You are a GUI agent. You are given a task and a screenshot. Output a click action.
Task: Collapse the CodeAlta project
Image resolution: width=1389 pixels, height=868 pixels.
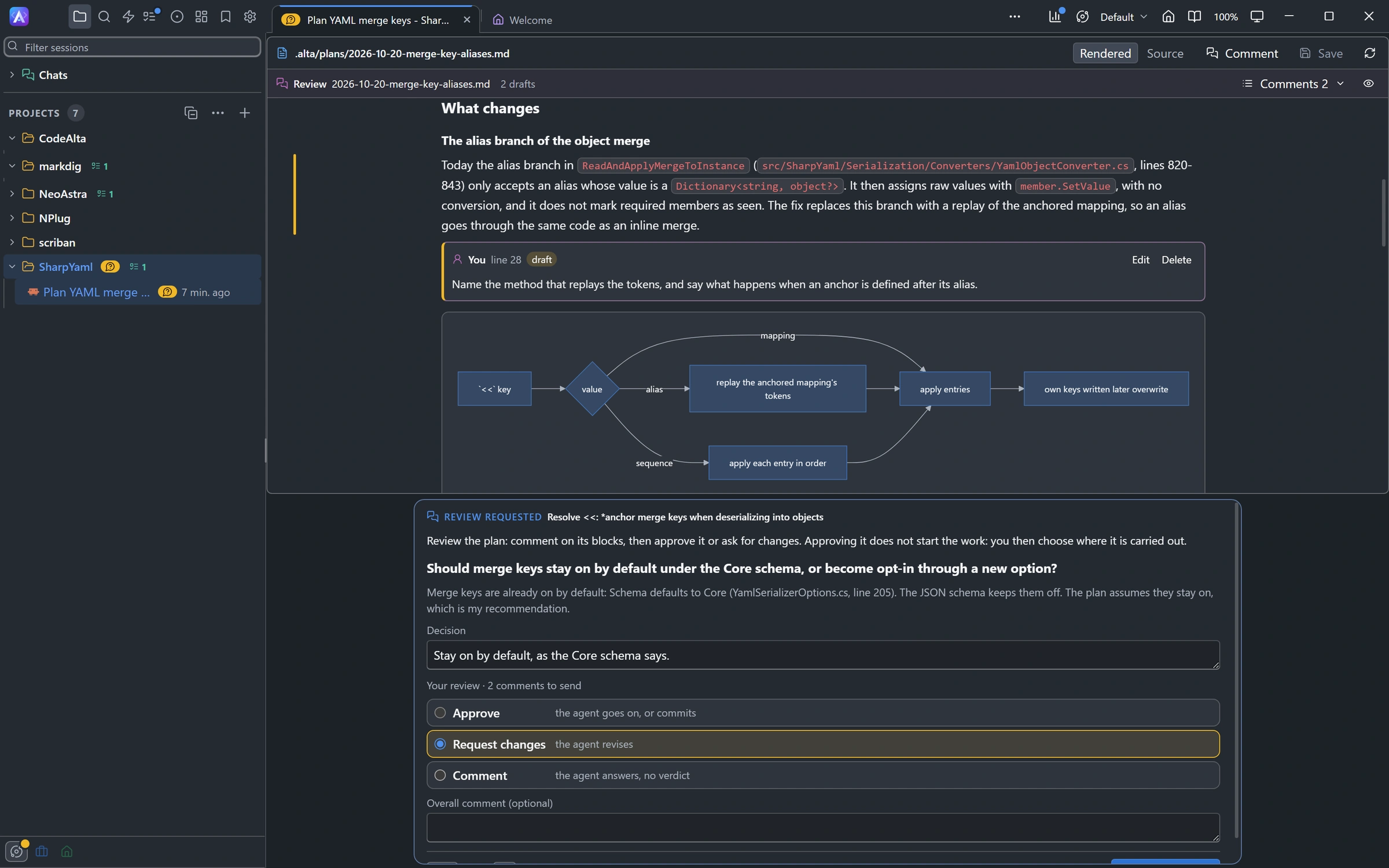[12, 138]
